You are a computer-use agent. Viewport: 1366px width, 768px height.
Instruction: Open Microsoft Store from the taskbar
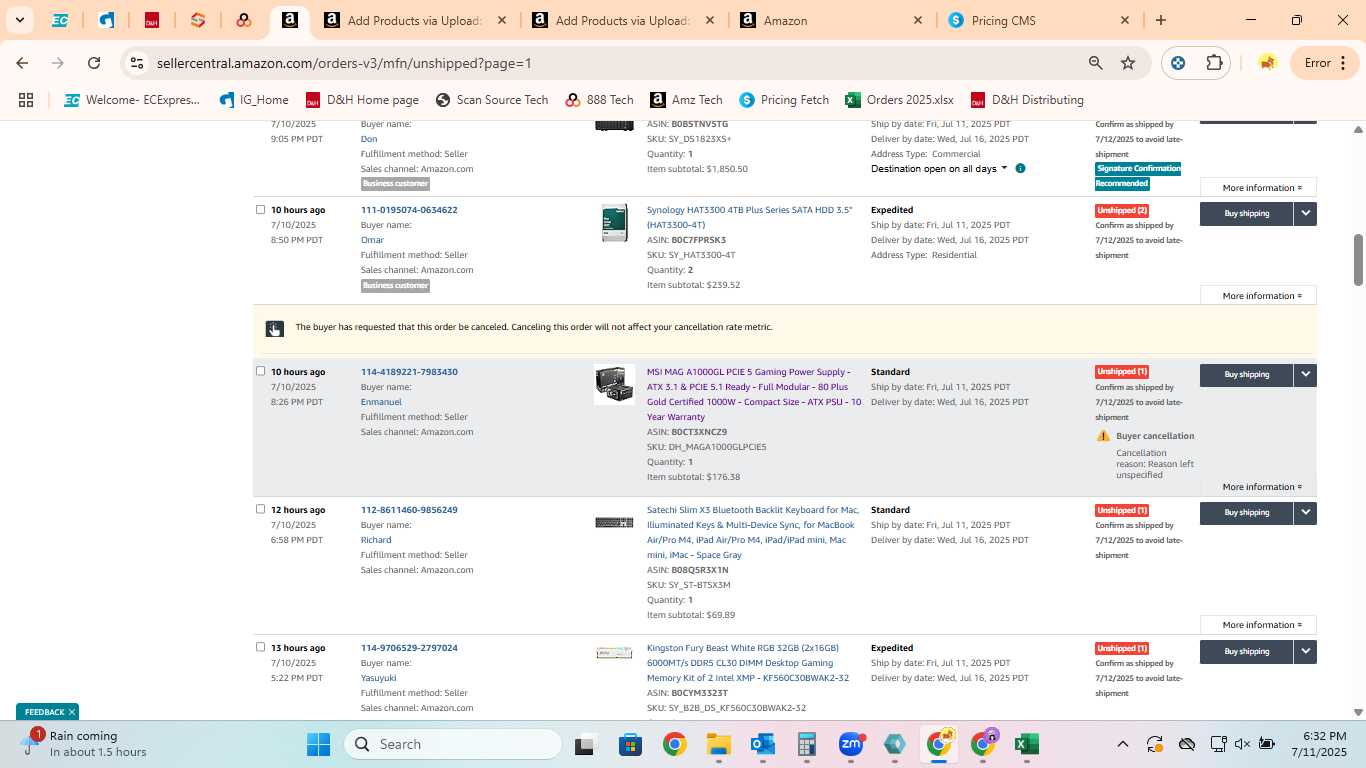(630, 744)
